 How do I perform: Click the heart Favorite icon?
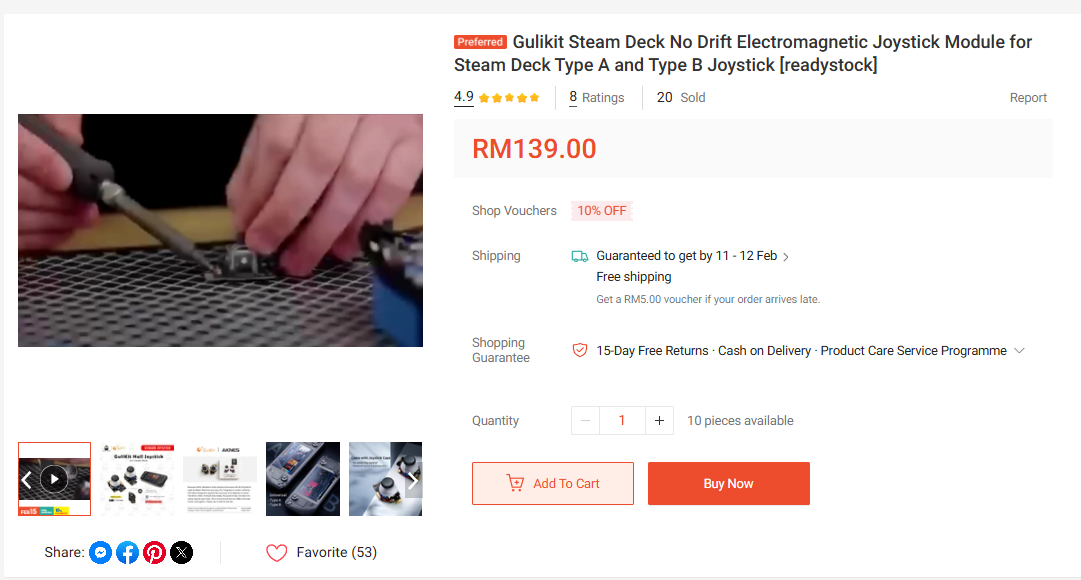click(276, 552)
